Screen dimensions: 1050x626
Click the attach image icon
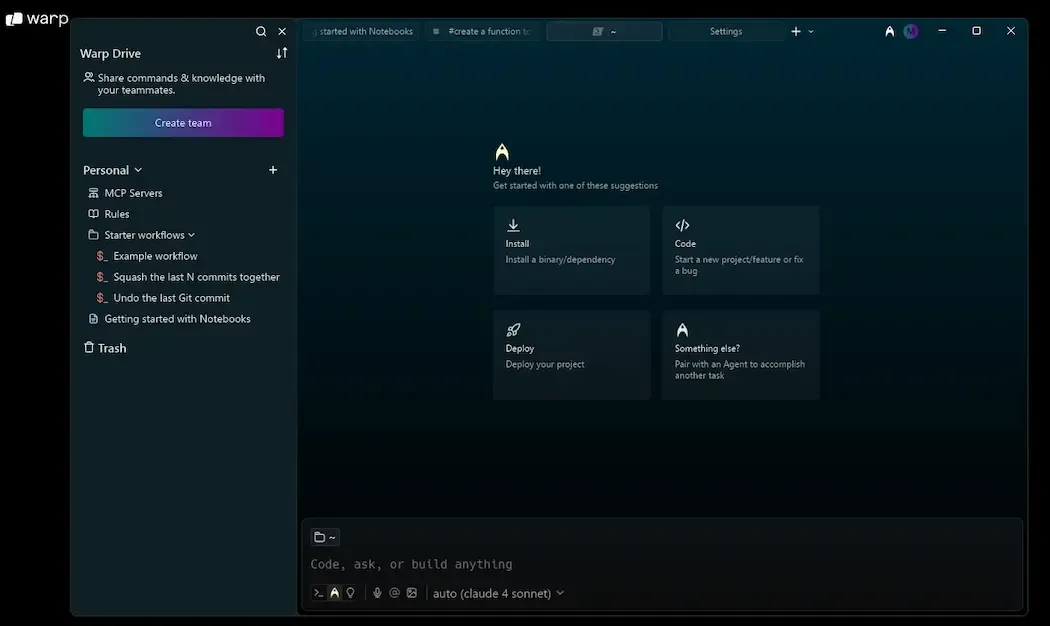tap(412, 593)
